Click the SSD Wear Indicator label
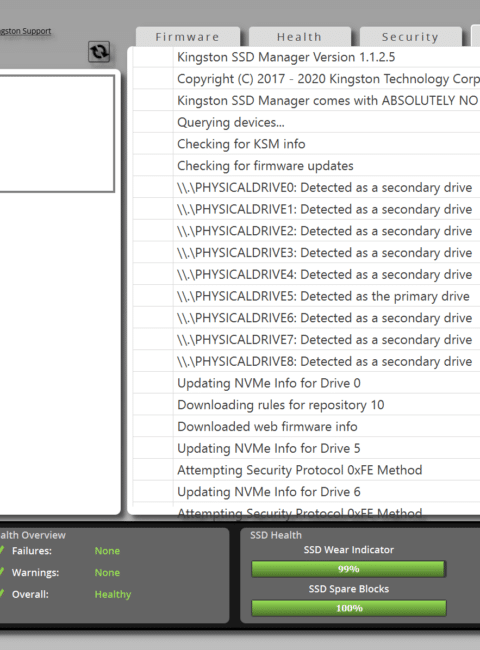The height and width of the screenshot is (650, 480). coord(349,550)
